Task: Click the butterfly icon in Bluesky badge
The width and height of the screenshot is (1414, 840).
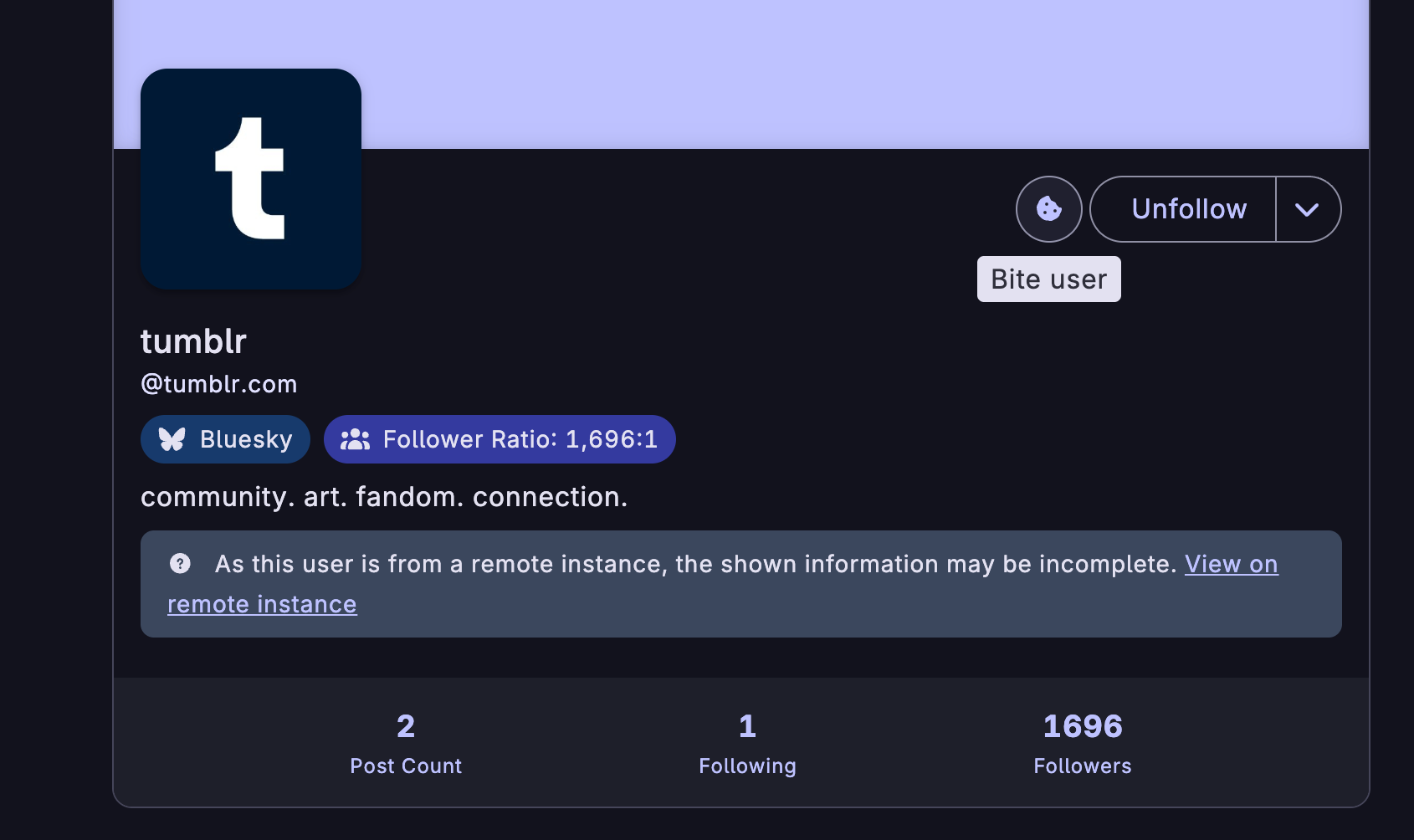Action: point(172,439)
